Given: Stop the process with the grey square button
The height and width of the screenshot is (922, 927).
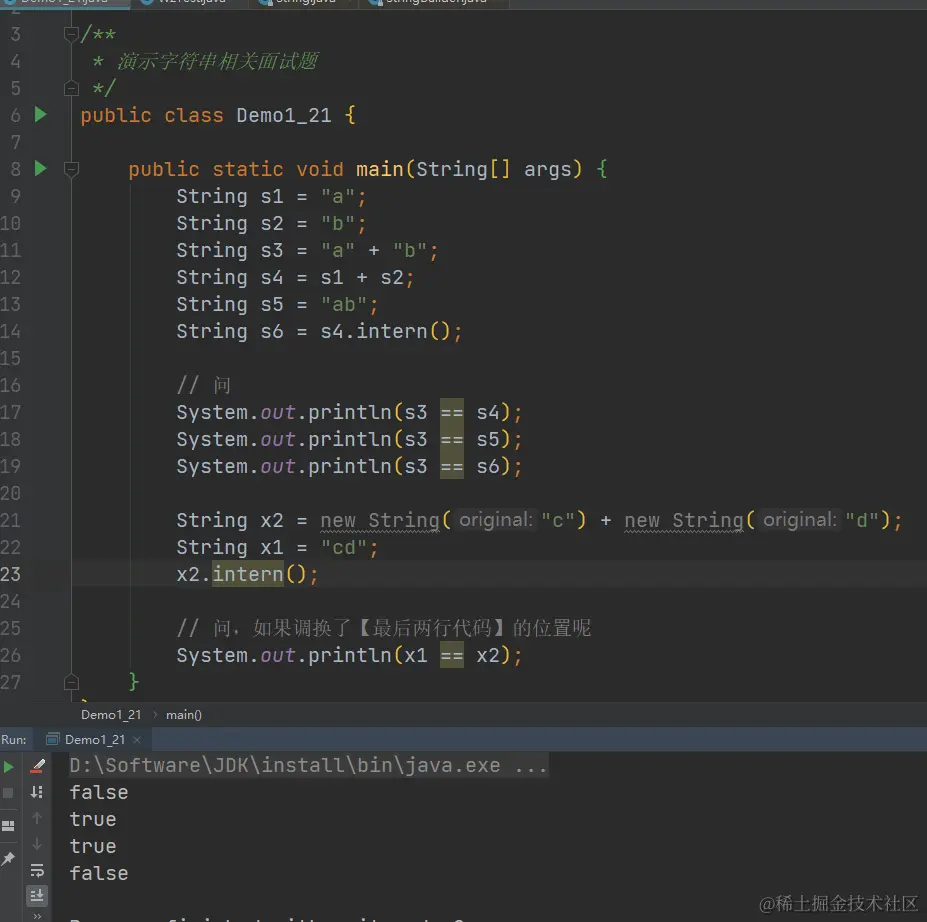Looking at the screenshot, I should pos(8,793).
